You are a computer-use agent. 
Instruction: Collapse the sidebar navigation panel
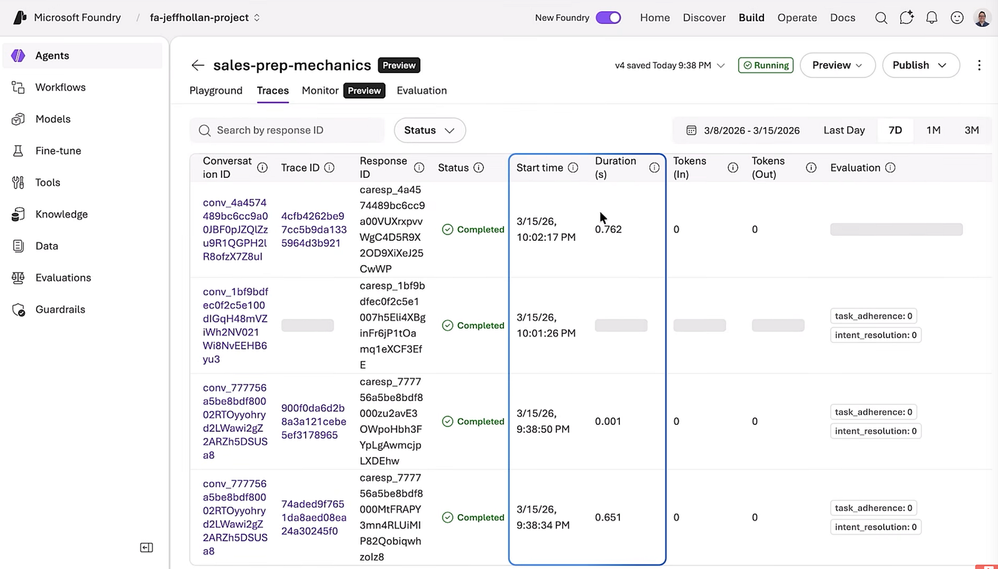(x=146, y=547)
